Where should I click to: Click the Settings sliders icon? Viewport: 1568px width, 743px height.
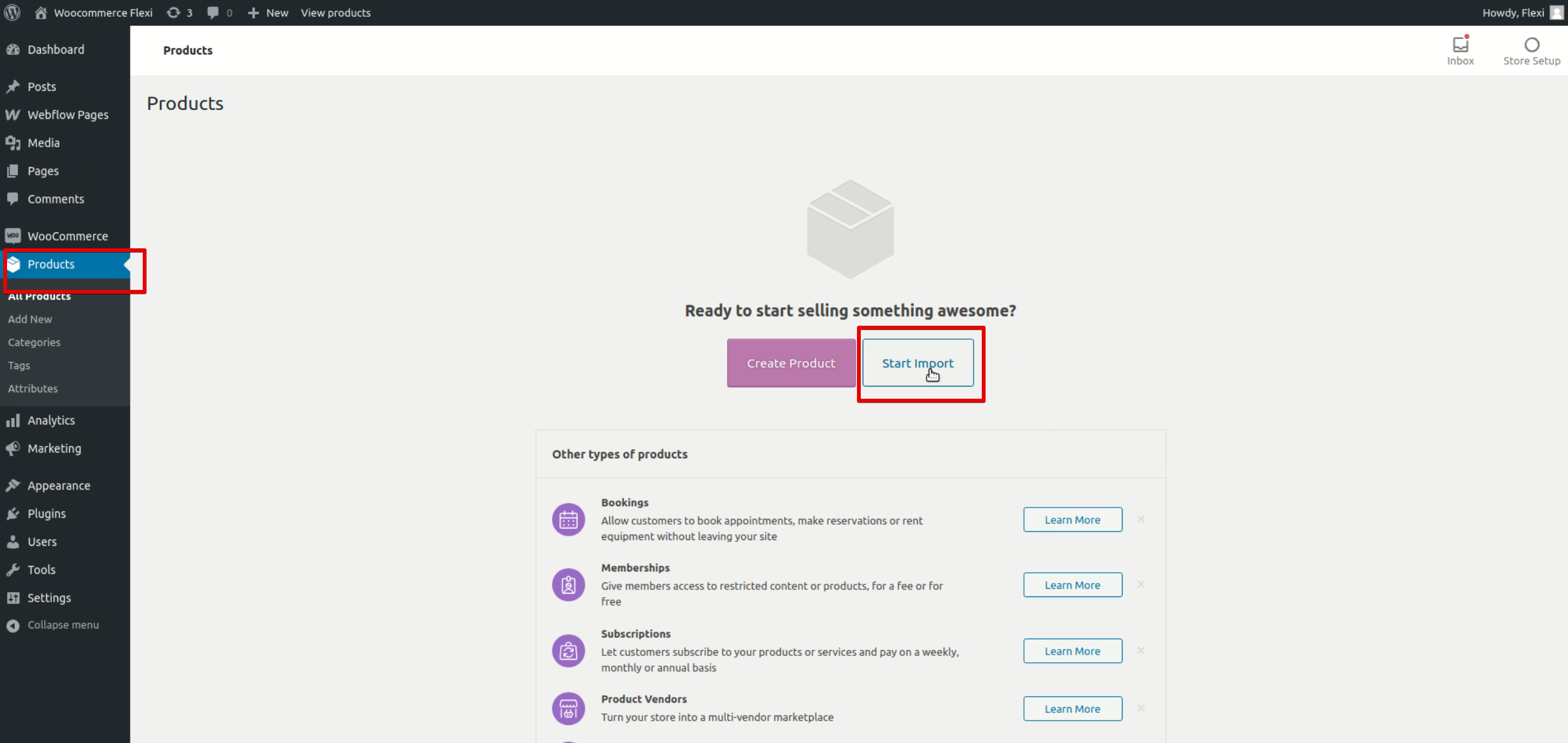[13, 598]
